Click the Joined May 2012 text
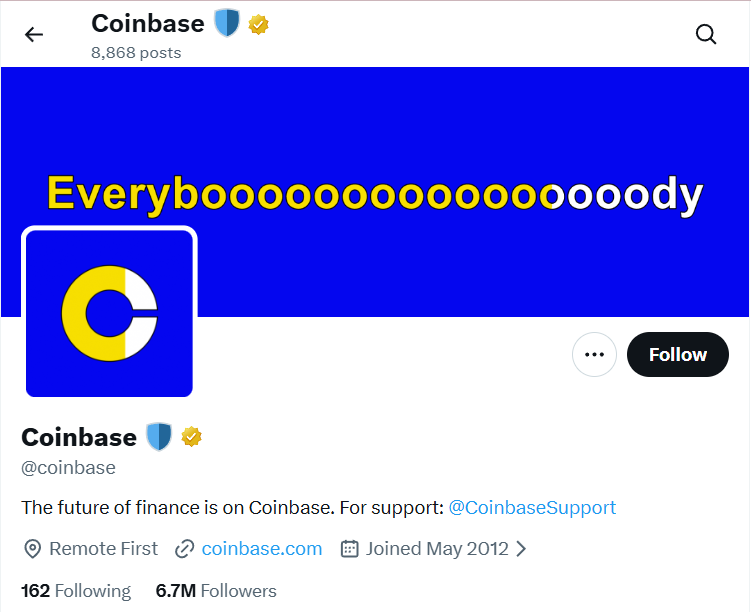 tap(437, 549)
